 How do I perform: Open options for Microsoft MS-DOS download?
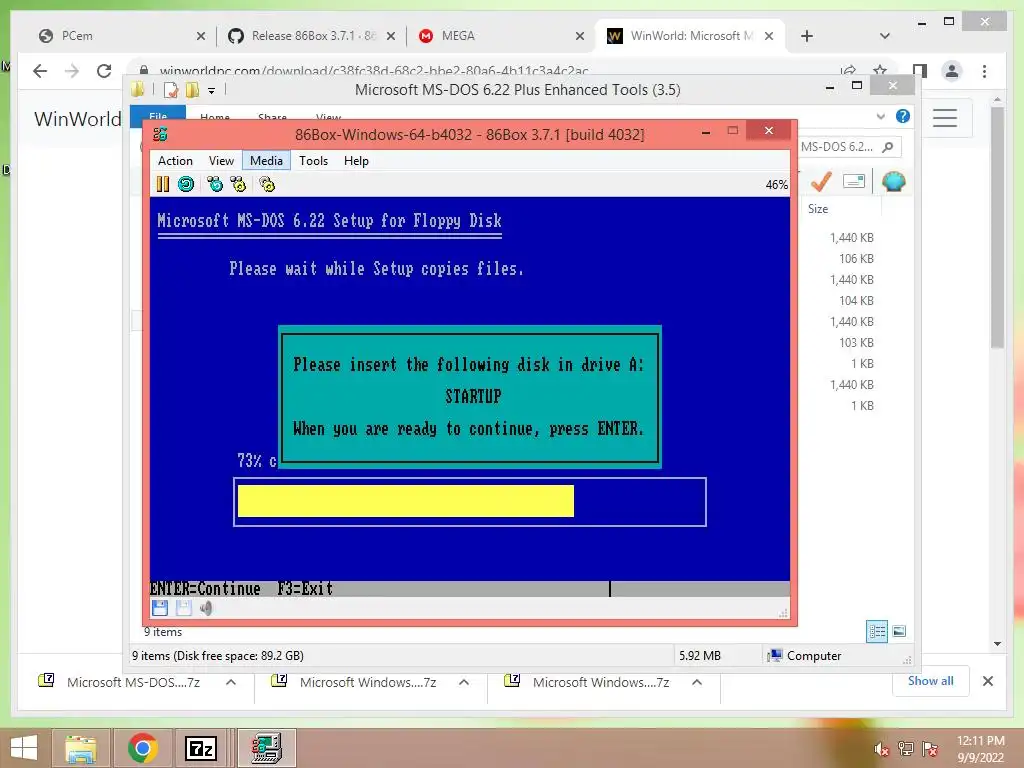pos(231,682)
